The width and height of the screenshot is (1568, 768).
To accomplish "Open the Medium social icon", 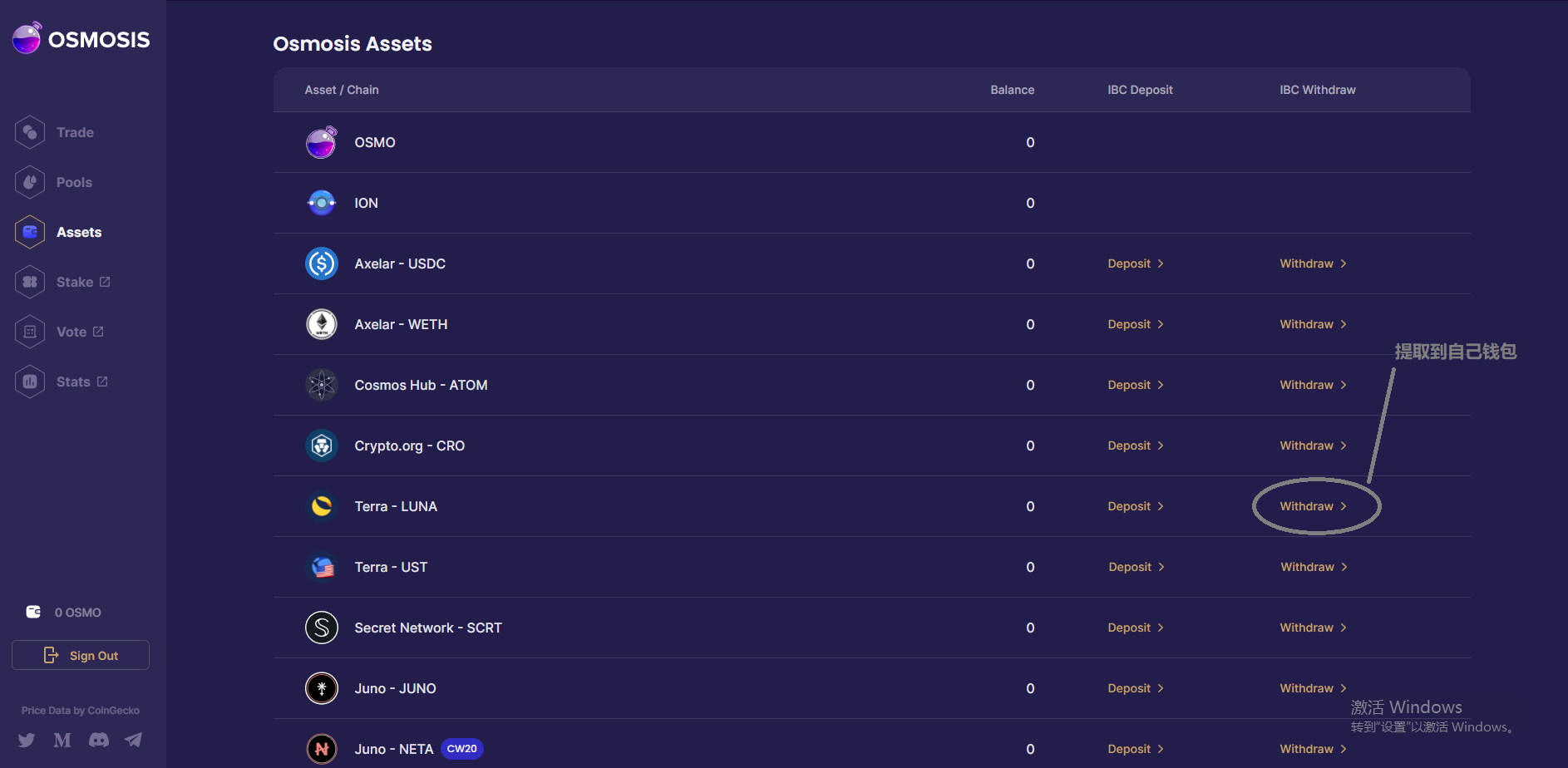I will pyautogui.click(x=62, y=740).
